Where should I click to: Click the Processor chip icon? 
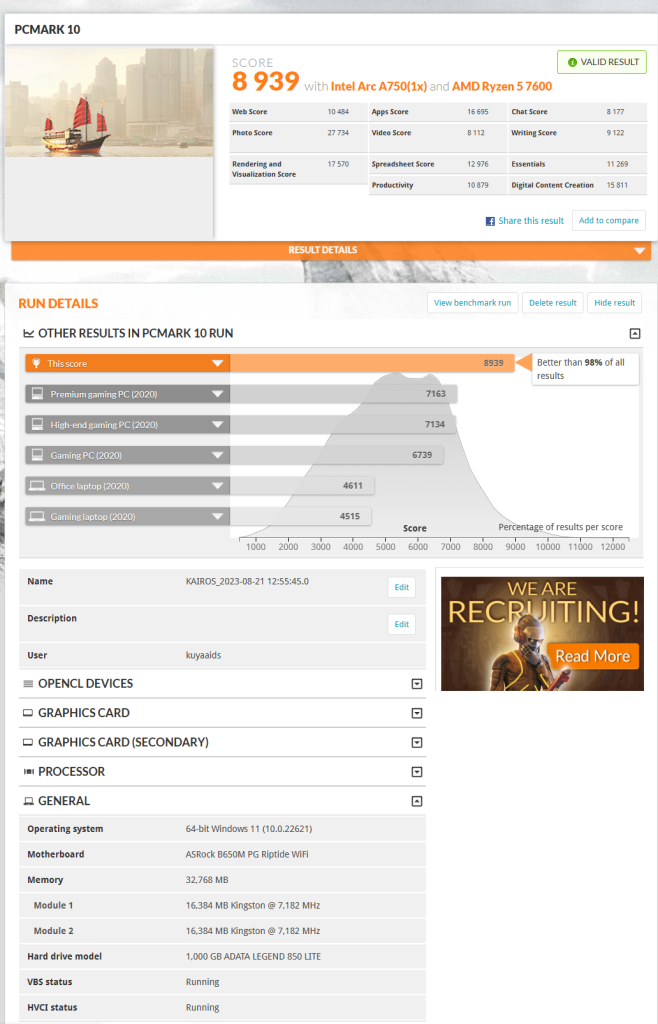(29, 772)
